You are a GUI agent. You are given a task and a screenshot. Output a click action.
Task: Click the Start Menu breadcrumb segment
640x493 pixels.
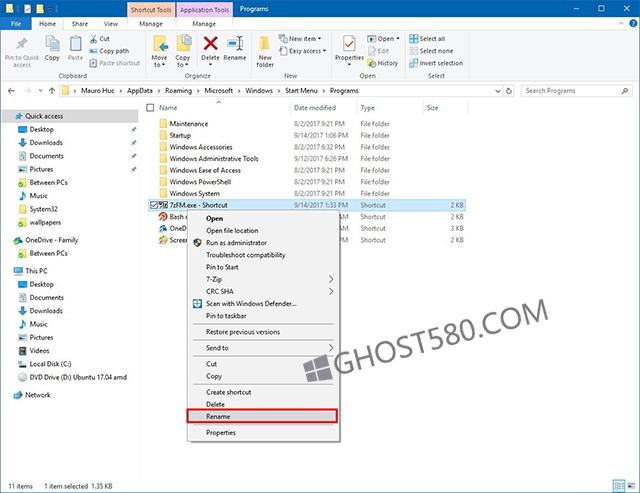pyautogui.click(x=301, y=91)
